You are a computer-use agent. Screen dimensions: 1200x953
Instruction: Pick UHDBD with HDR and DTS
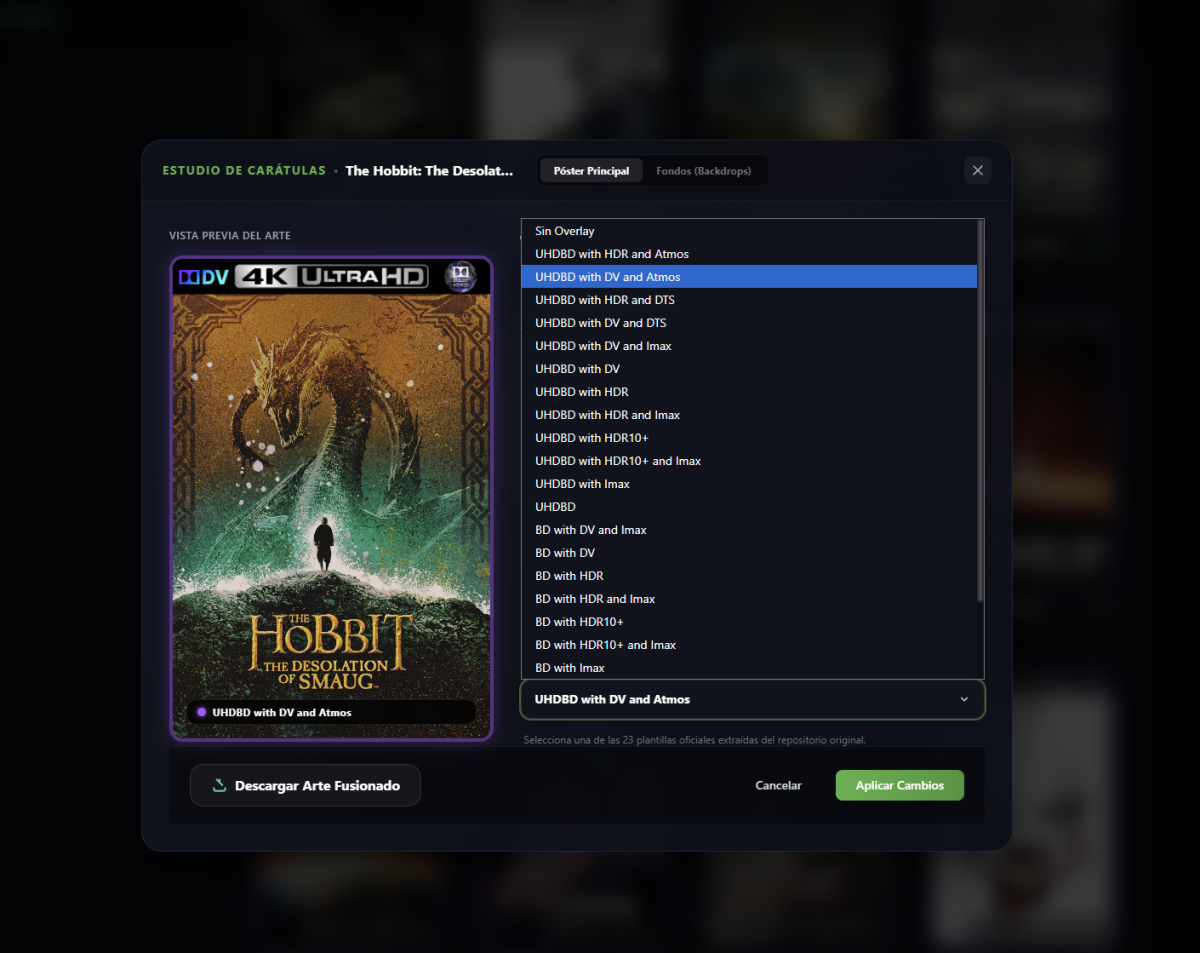(x=749, y=300)
